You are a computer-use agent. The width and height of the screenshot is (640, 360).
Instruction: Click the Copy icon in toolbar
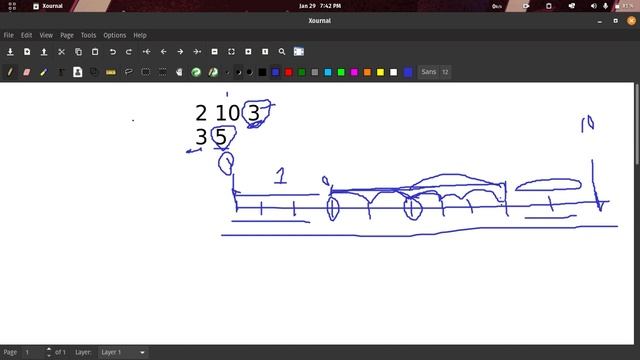(x=78, y=52)
